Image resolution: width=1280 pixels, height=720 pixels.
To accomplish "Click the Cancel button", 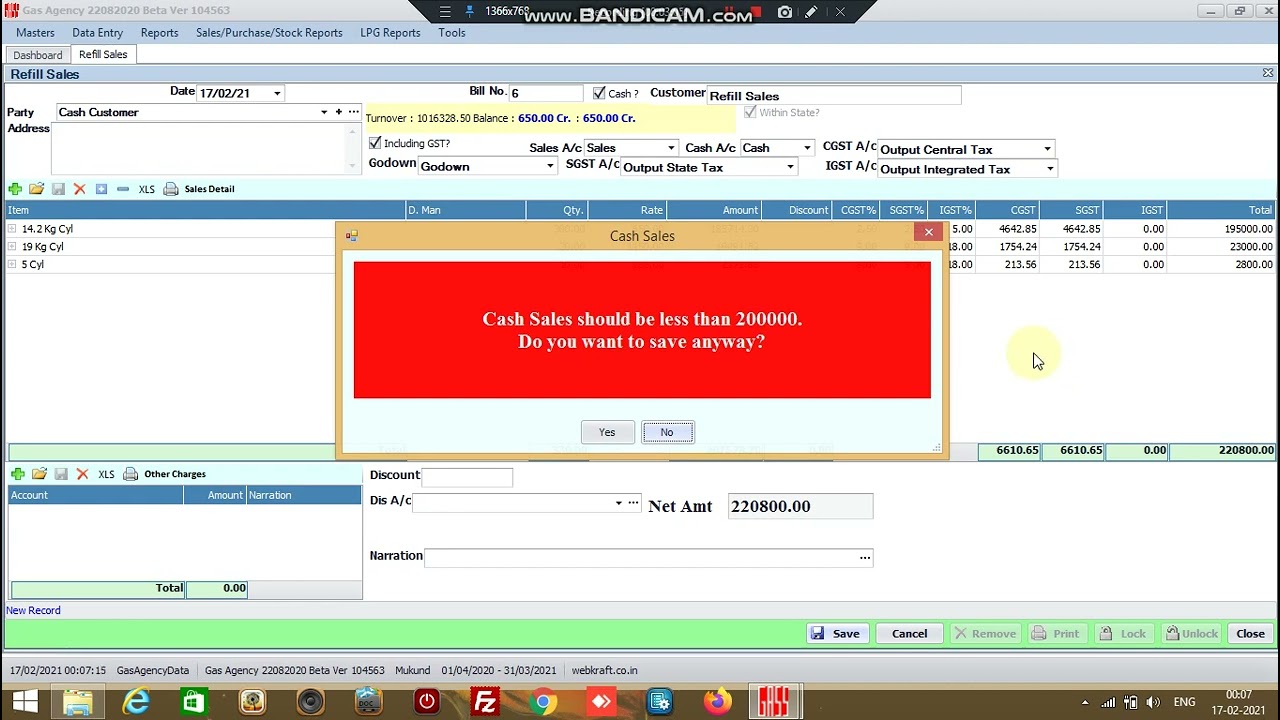I will [909, 634].
